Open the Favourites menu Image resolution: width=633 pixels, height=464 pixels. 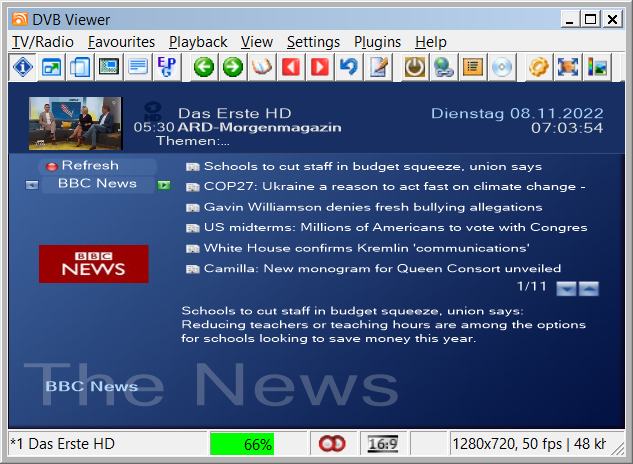click(x=121, y=42)
